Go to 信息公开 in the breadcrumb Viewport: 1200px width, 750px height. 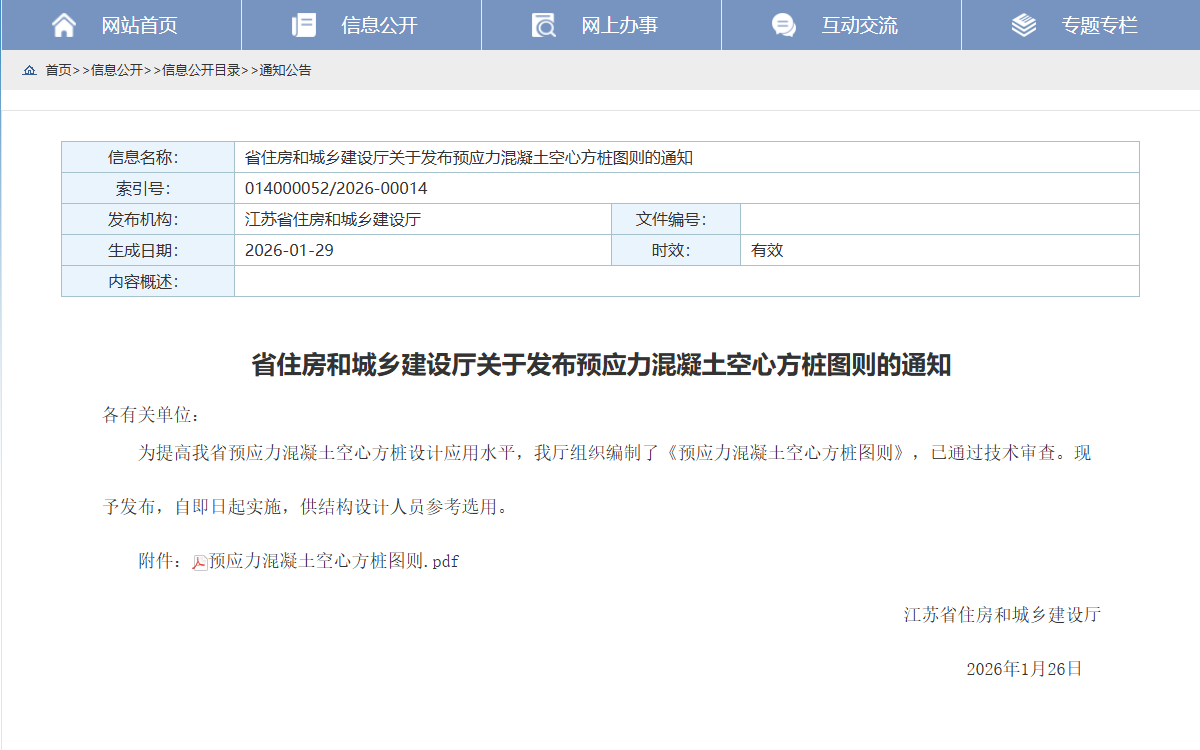pyautogui.click(x=117, y=71)
